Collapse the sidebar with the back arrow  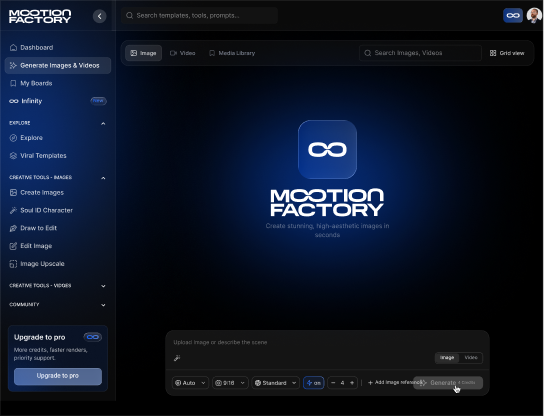(99, 16)
